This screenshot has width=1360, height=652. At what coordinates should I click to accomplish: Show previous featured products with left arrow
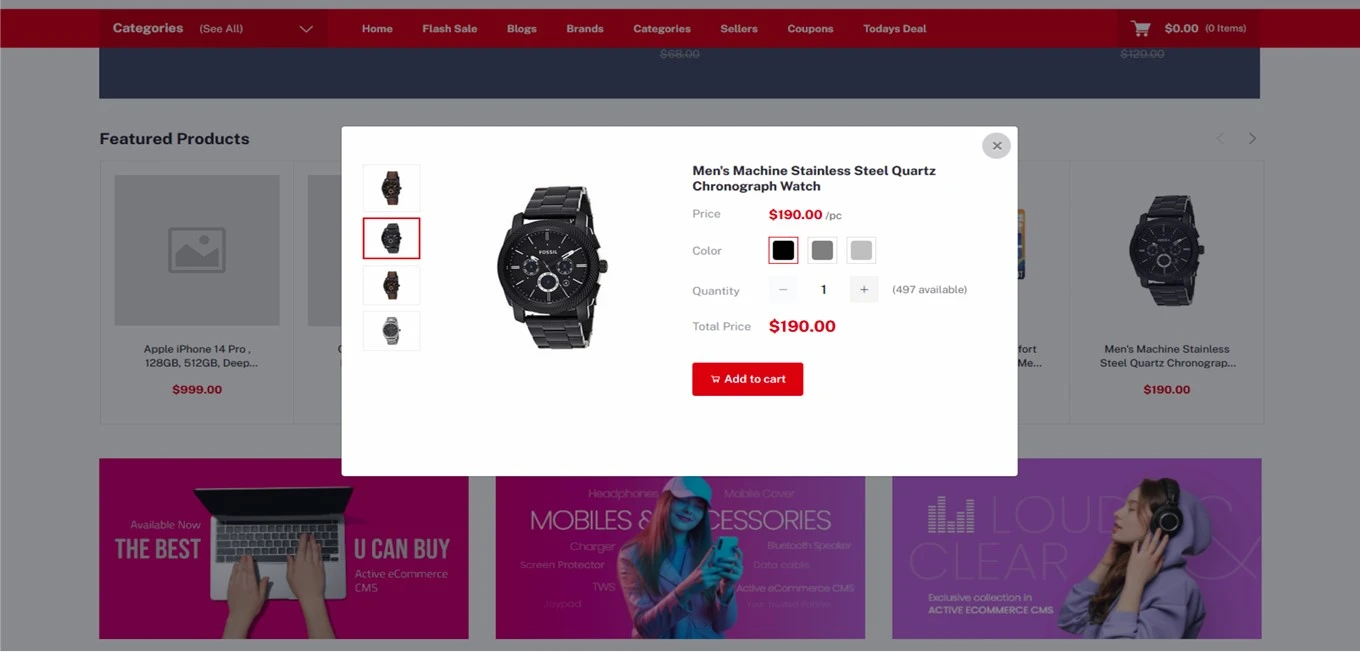point(1219,139)
